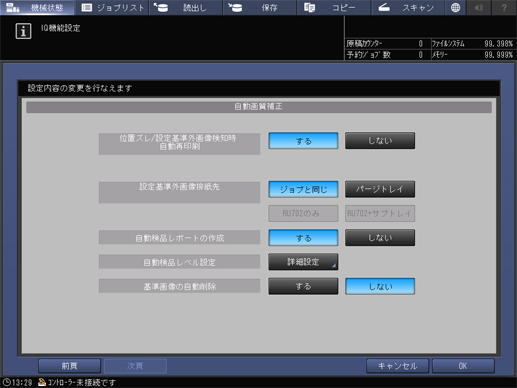
Task: Open 詳細設定 for 自動検品レベル設定
Action: (303, 262)
